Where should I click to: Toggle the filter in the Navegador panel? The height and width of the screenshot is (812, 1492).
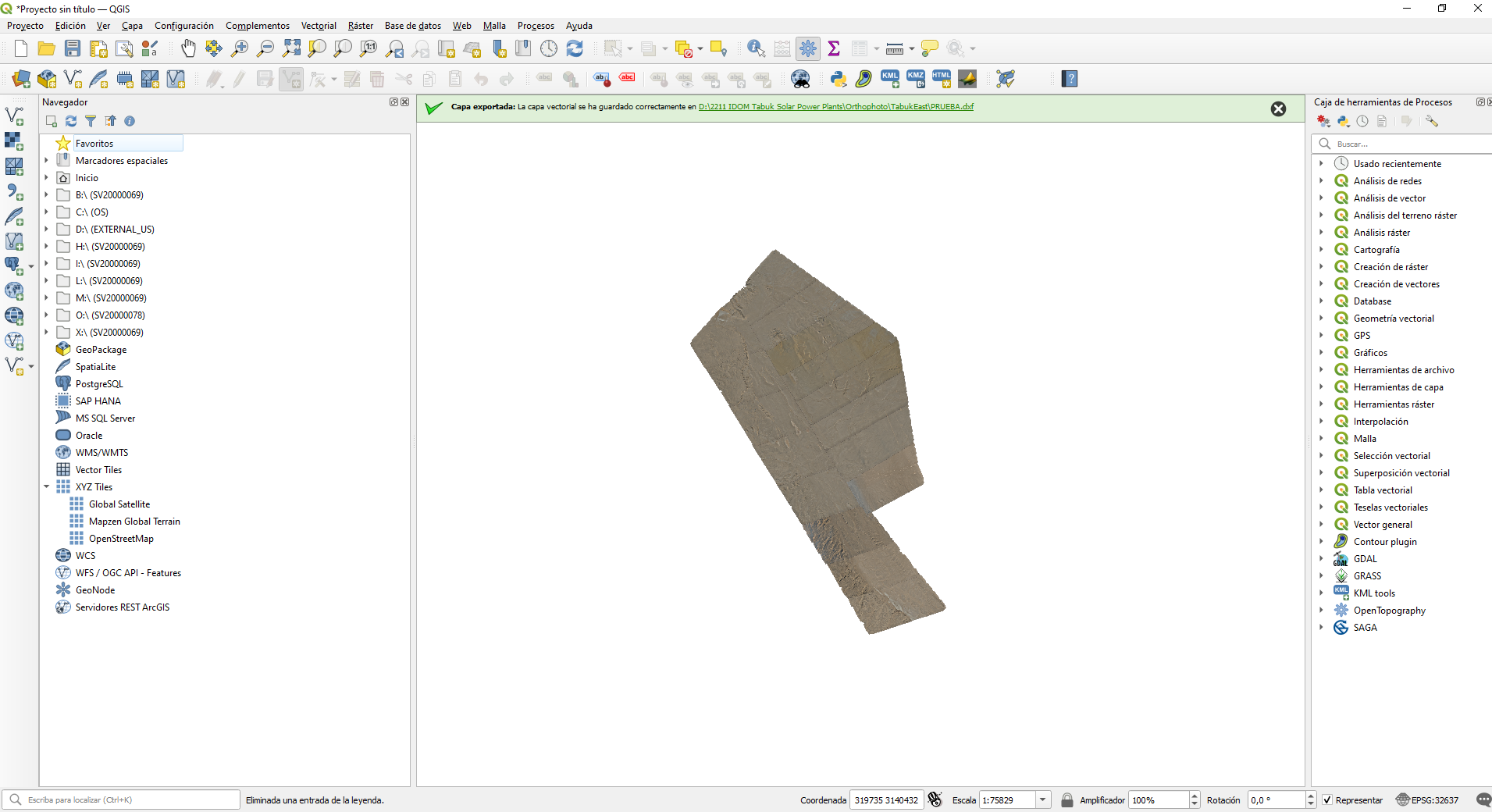(x=91, y=121)
